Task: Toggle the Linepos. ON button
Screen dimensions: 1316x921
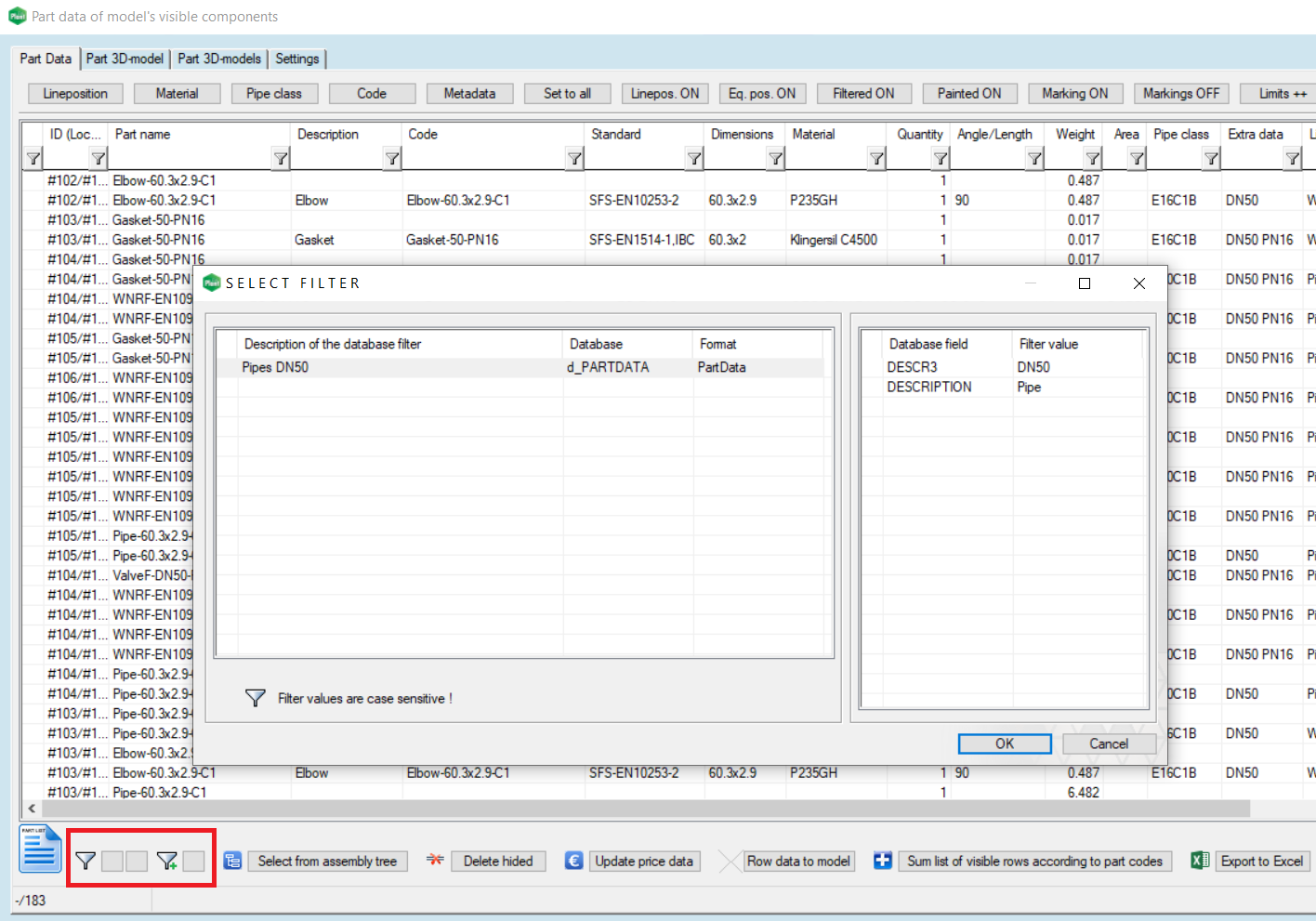Action: (x=665, y=93)
